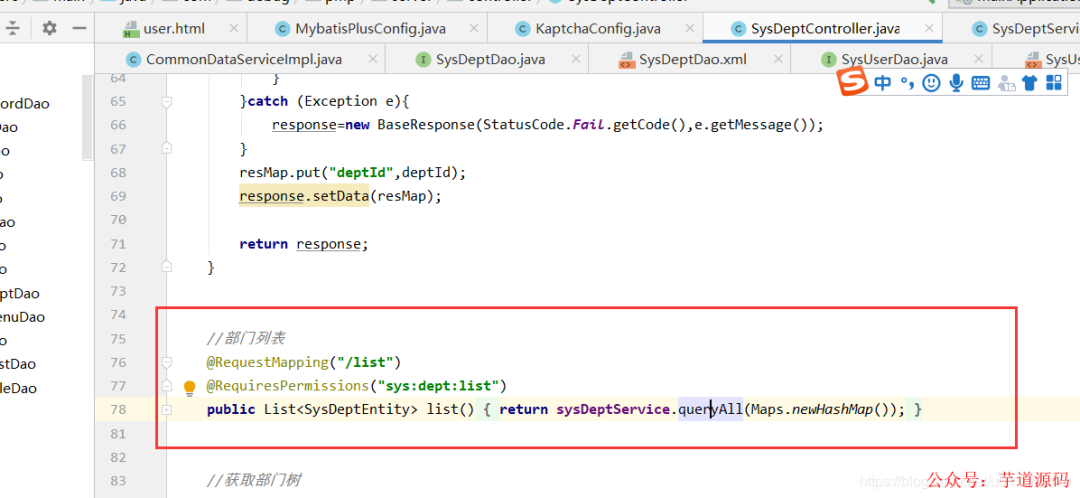Image resolution: width=1080 pixels, height=498 pixels.
Task: Click the yellow light bulb intention icon
Action: [x=190, y=387]
